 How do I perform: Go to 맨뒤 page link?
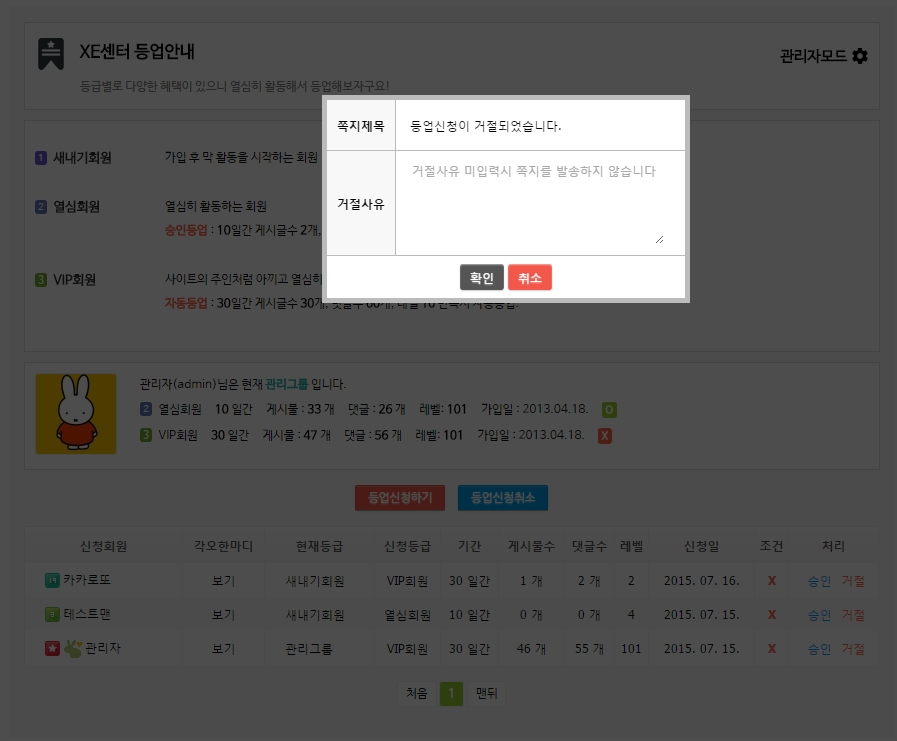[x=486, y=694]
